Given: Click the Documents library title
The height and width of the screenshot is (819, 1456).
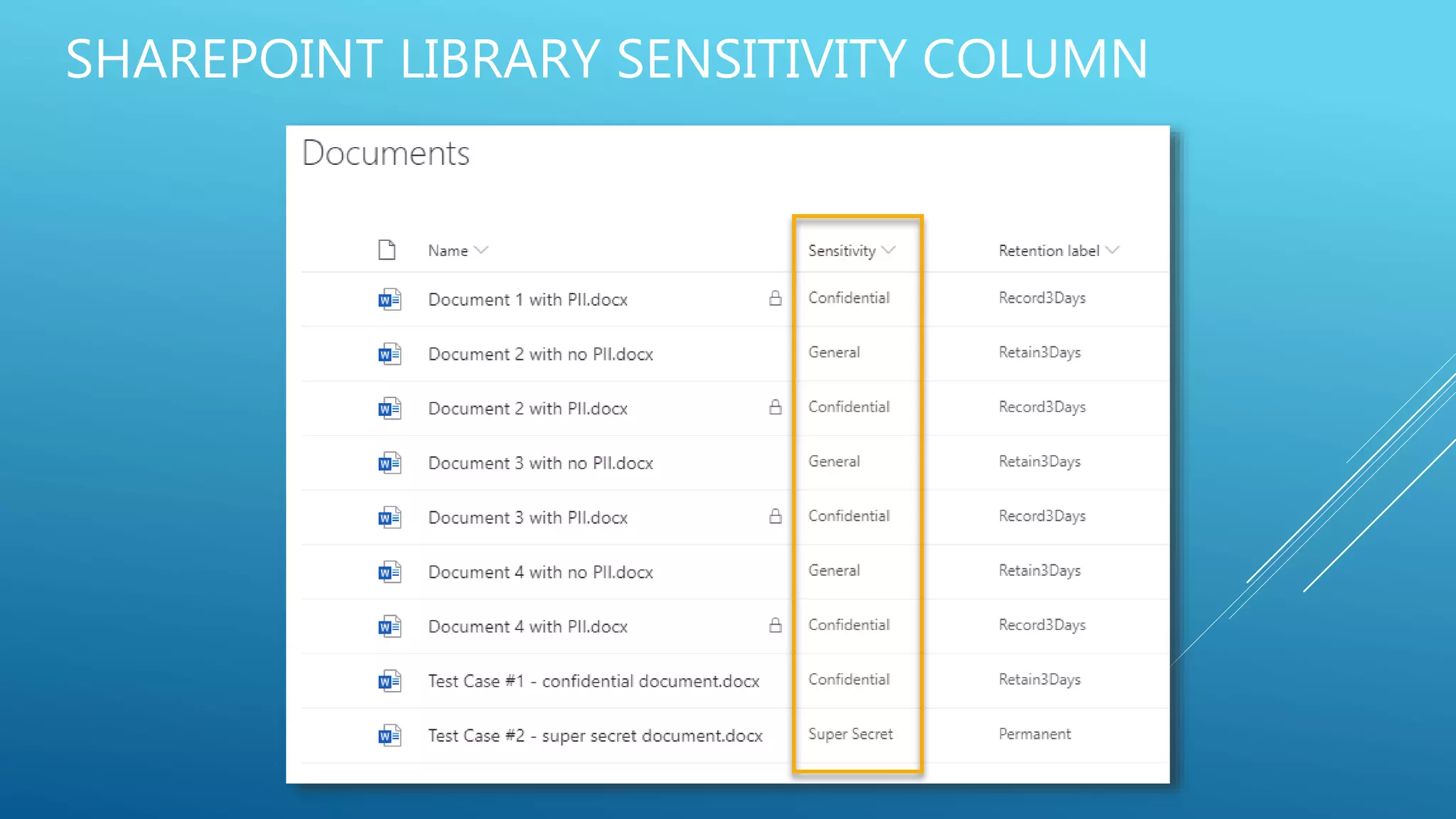Looking at the screenshot, I should [x=386, y=153].
